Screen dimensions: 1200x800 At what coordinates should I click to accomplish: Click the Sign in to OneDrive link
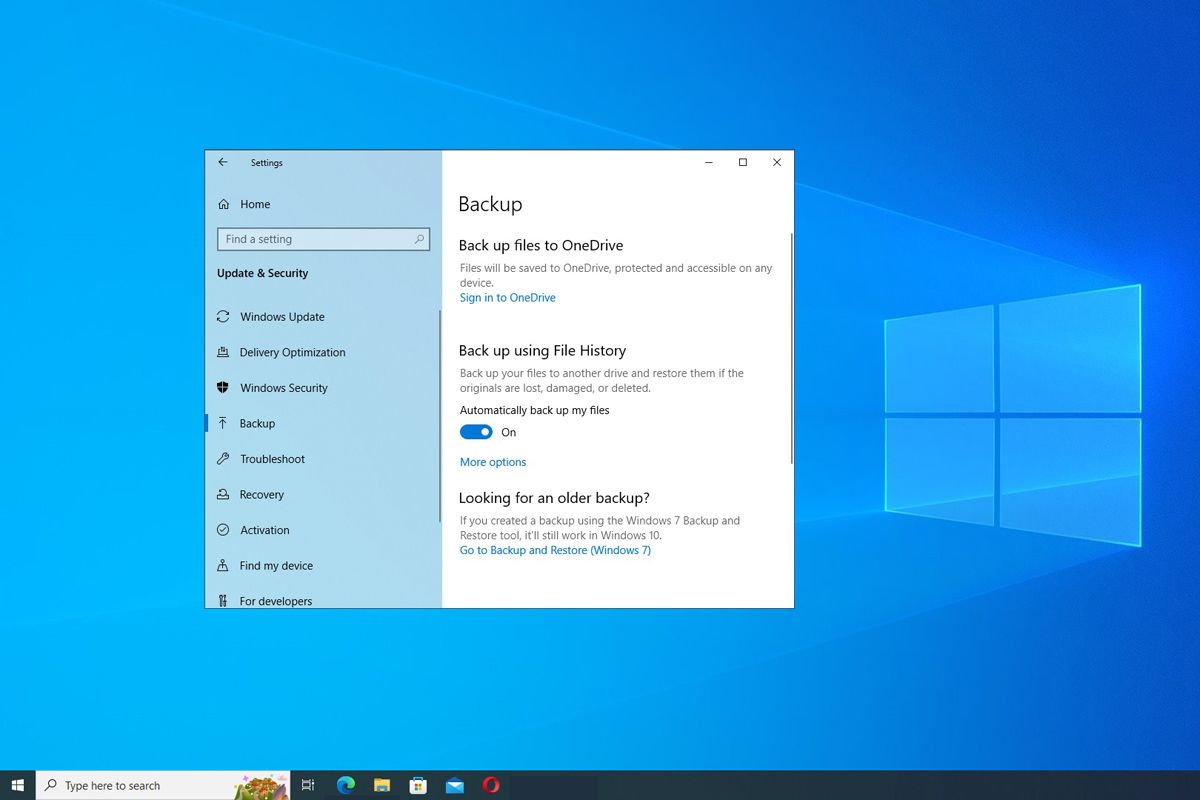(x=507, y=298)
